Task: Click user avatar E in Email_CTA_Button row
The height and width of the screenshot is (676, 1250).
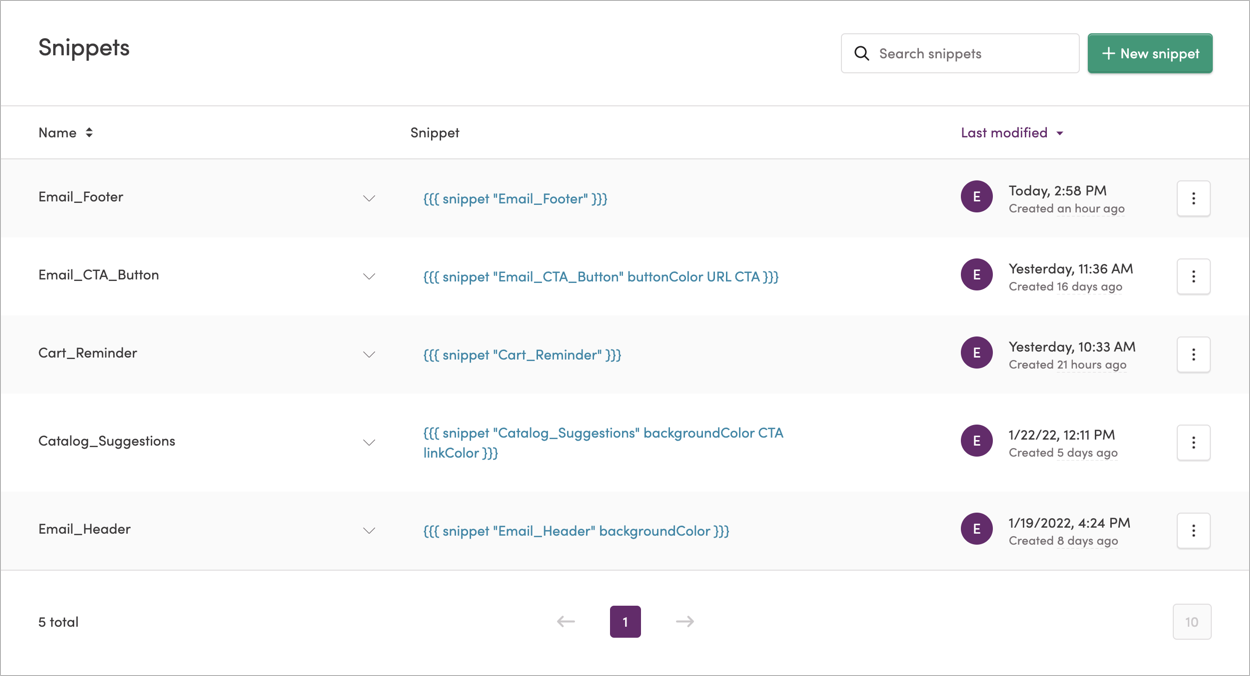Action: click(x=977, y=275)
